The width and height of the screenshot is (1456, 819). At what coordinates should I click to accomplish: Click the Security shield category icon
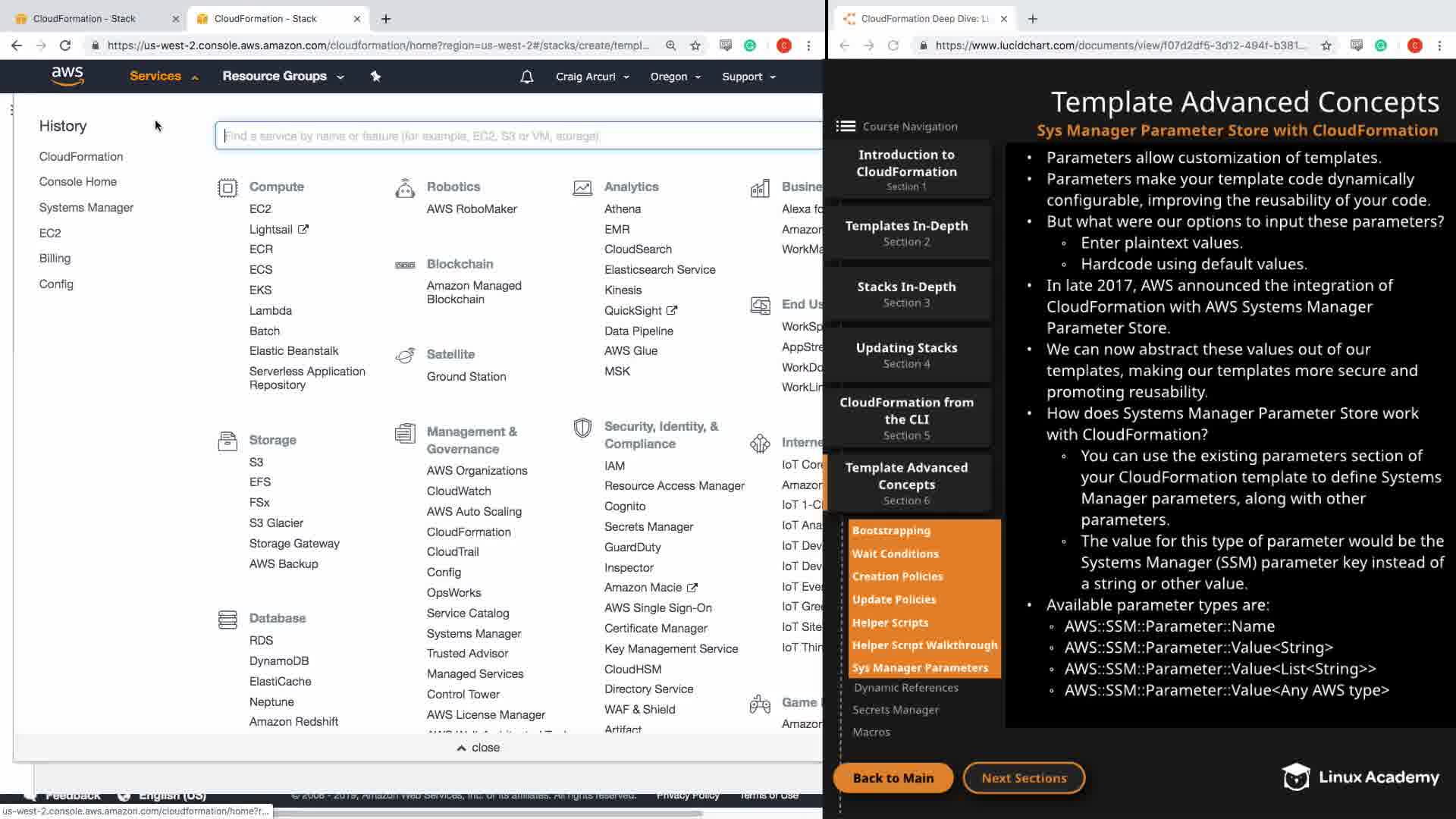pyautogui.click(x=582, y=428)
